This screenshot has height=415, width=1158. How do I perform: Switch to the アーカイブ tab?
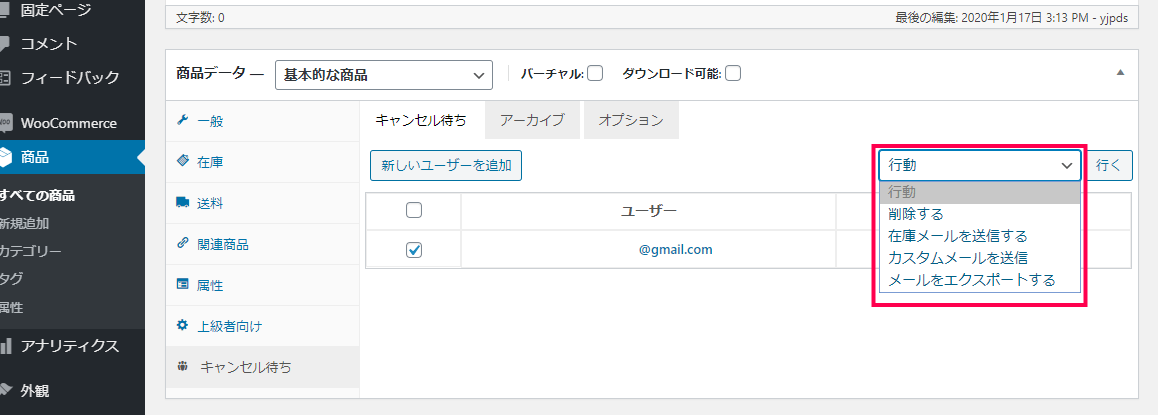pyautogui.click(x=532, y=120)
